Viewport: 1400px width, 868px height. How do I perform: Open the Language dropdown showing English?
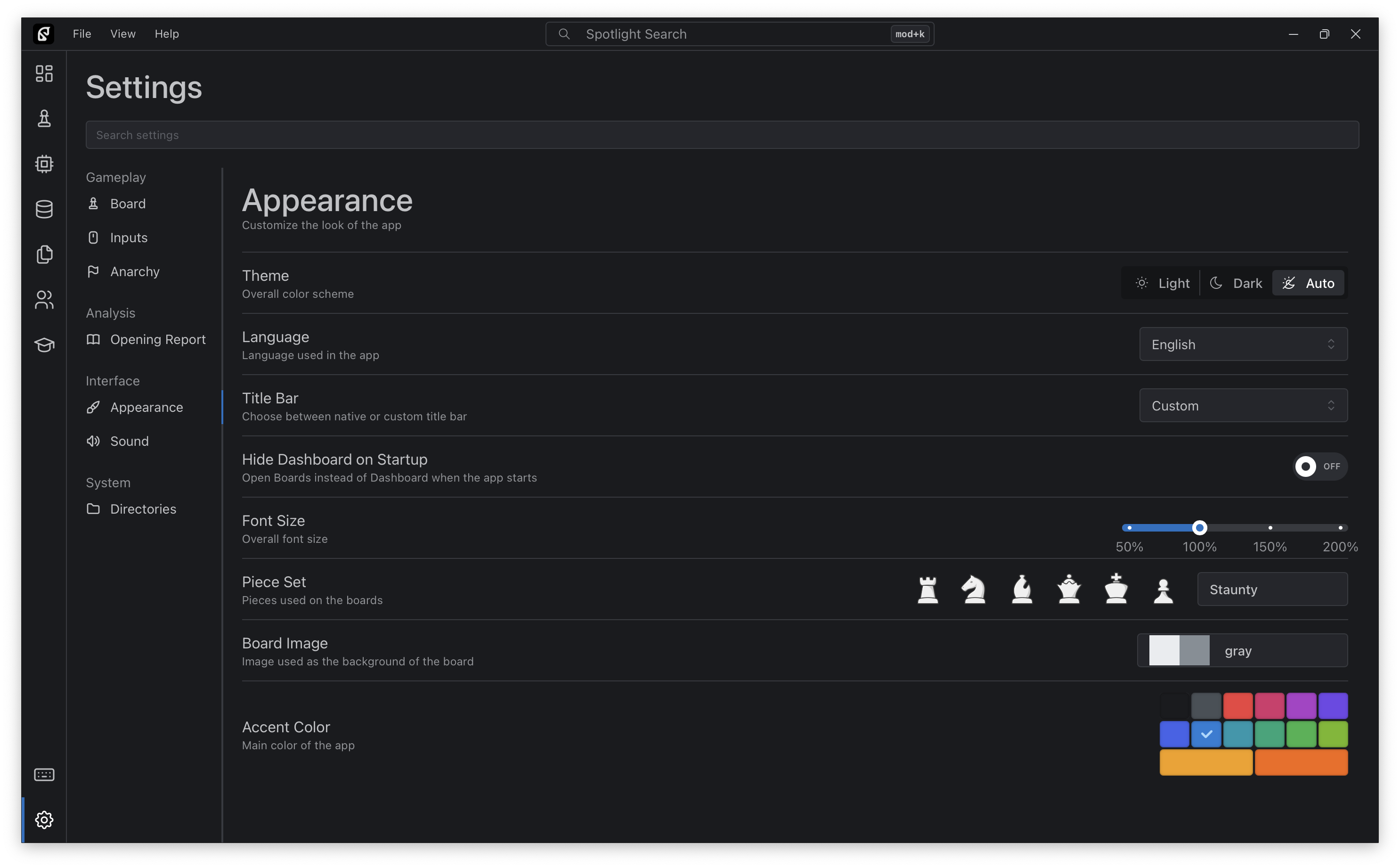(1243, 344)
